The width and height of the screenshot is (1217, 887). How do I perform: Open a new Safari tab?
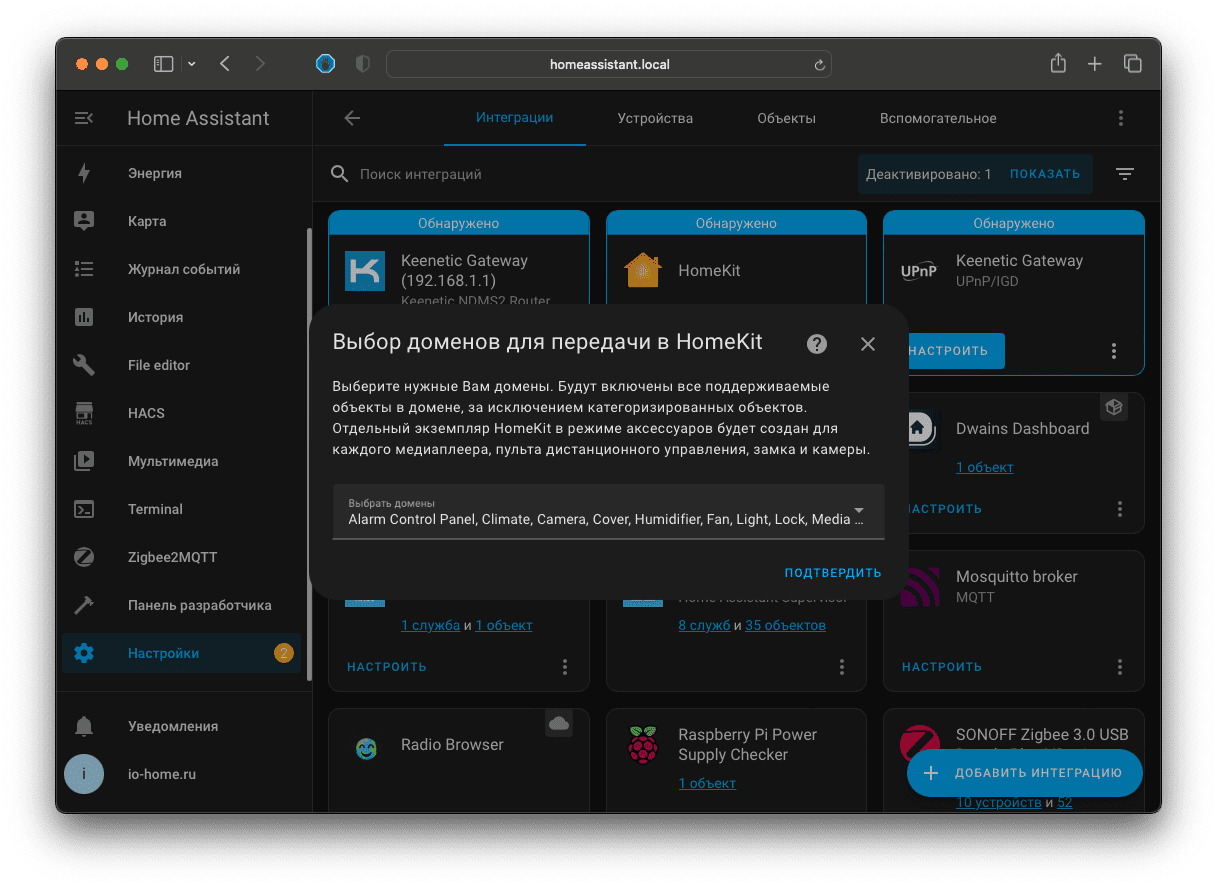coord(1095,64)
